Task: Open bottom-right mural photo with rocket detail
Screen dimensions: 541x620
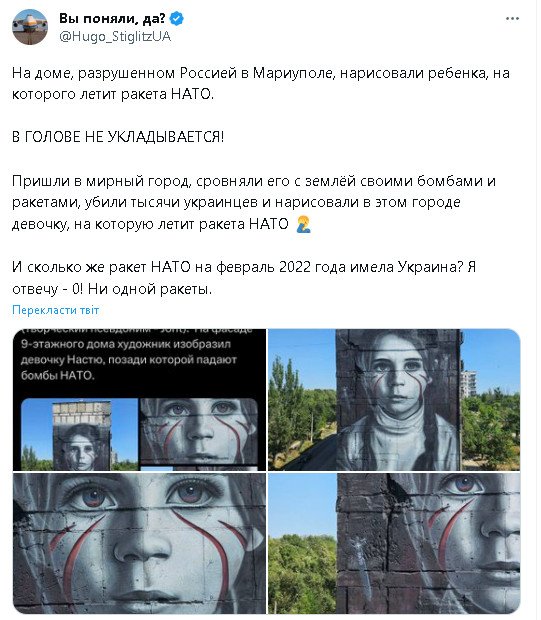Action: pos(394,543)
